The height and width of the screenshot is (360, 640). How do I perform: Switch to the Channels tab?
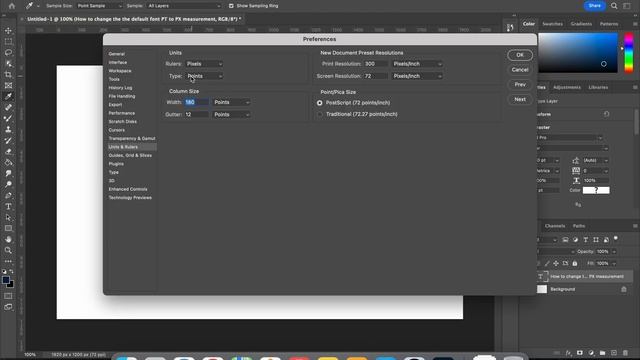click(x=555, y=226)
